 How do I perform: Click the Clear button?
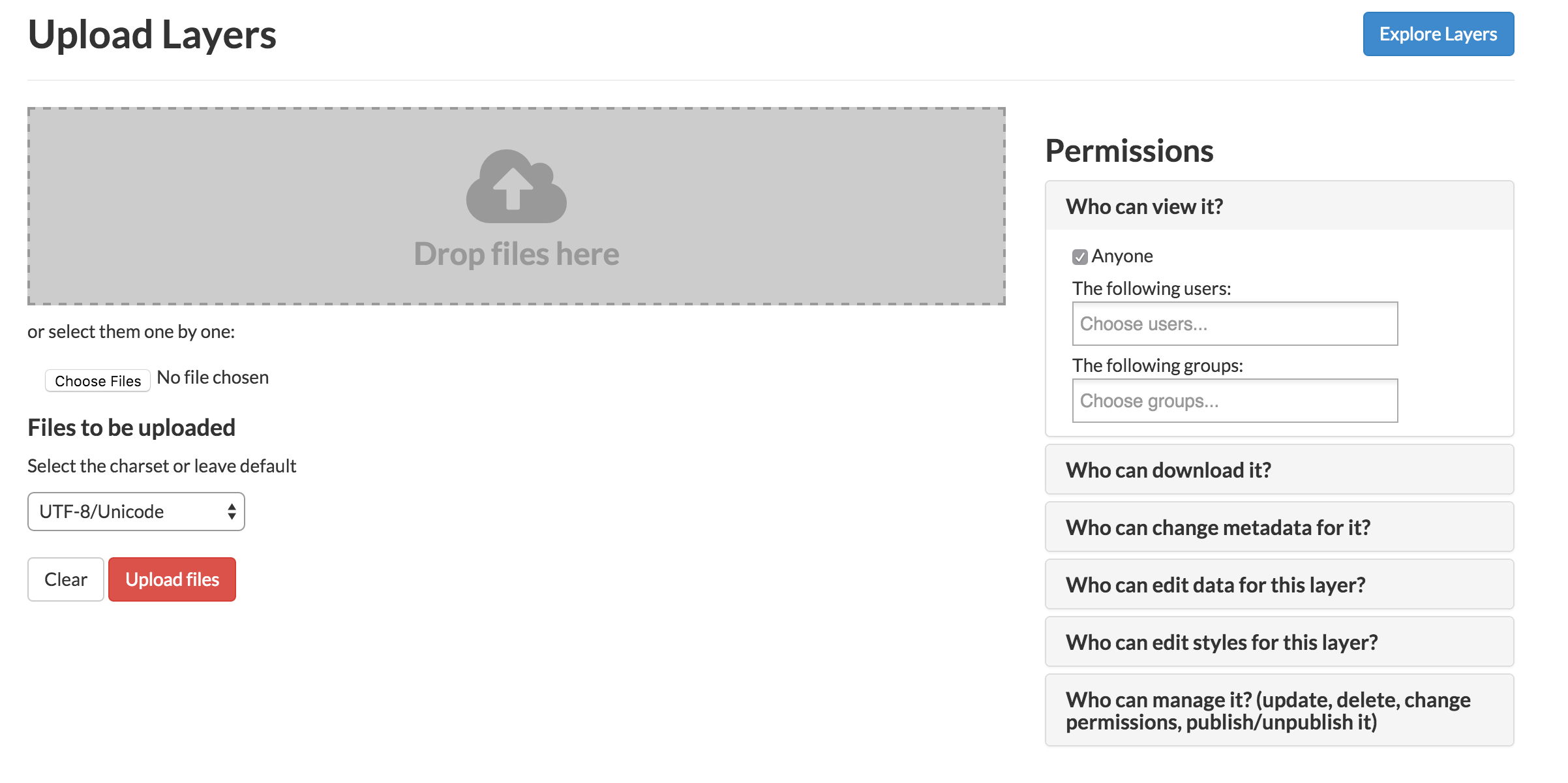[66, 579]
